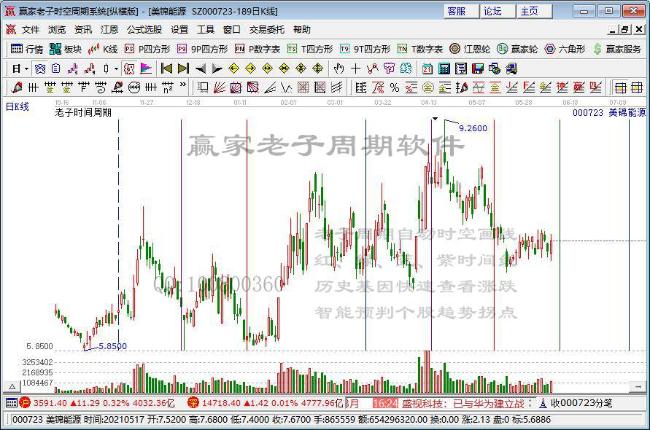Open the 9T四方形 tool
The image size is (650, 430).
click(365, 49)
